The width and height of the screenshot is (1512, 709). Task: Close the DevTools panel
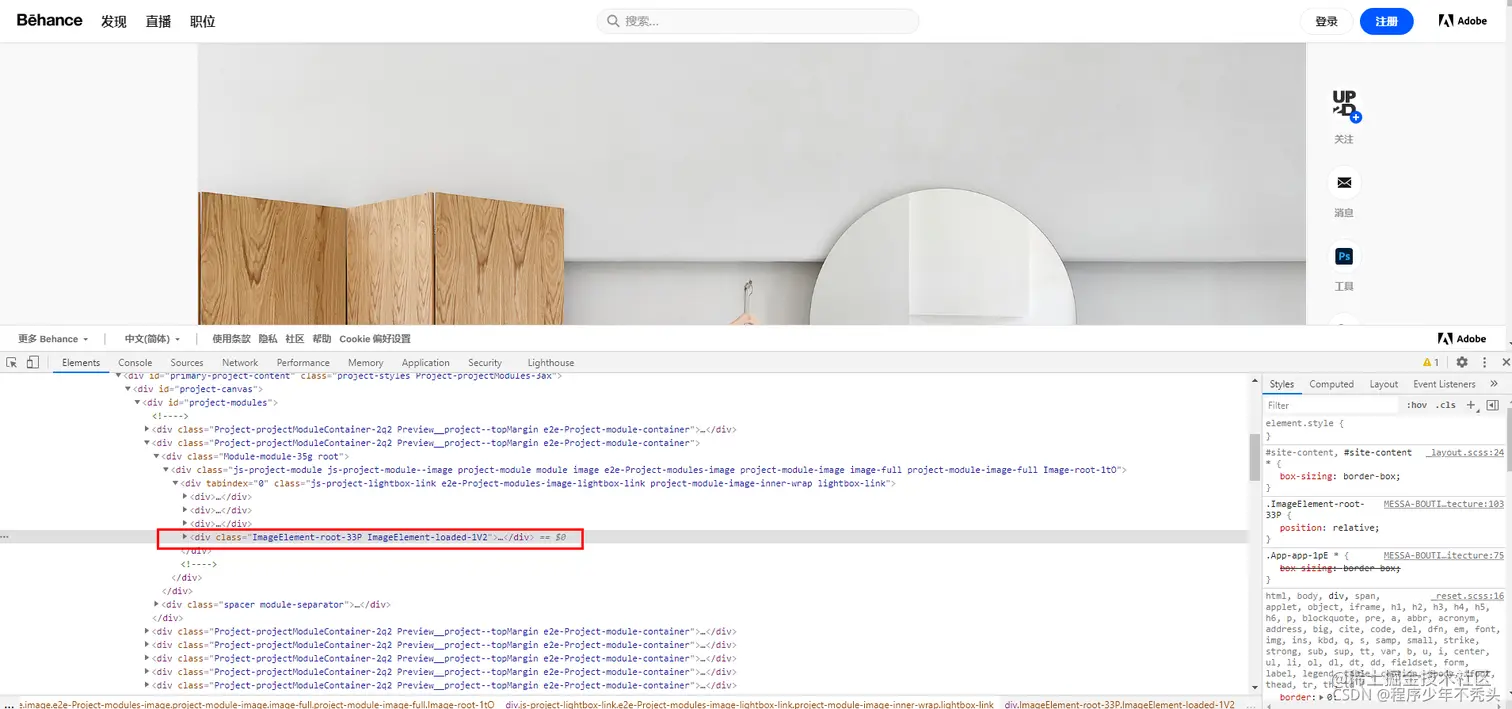tap(1505, 362)
